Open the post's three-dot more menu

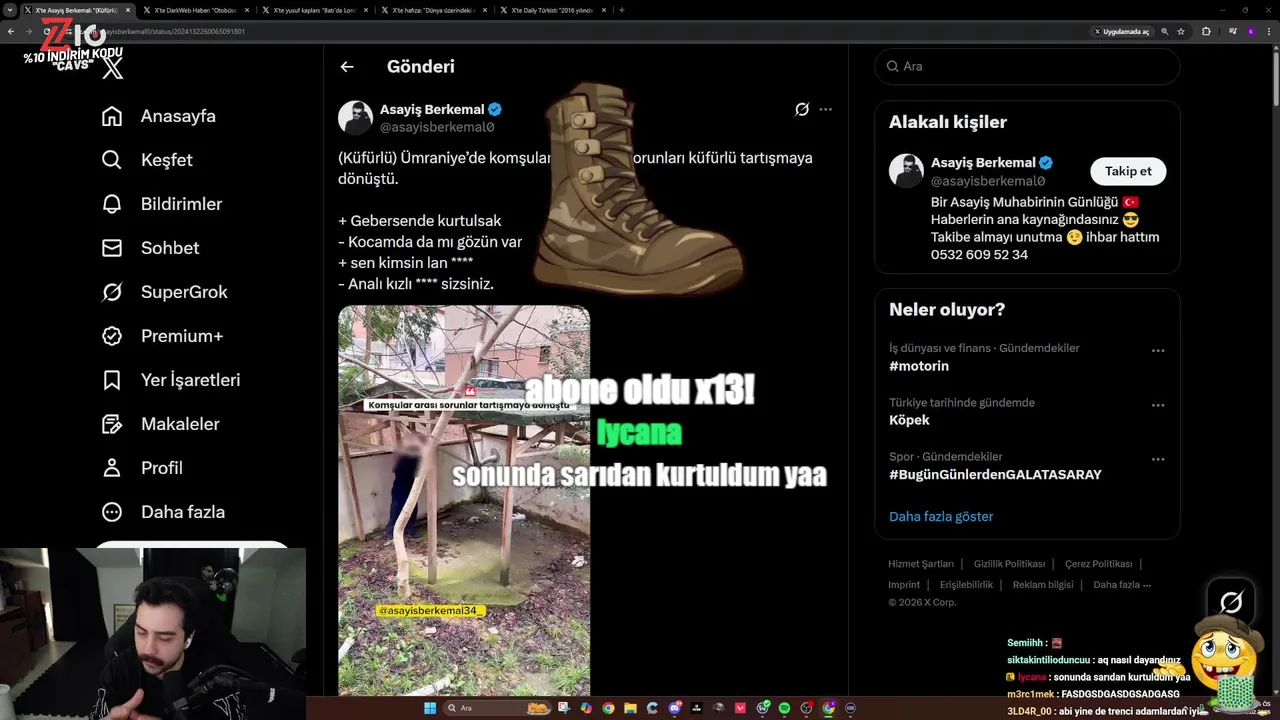(825, 110)
